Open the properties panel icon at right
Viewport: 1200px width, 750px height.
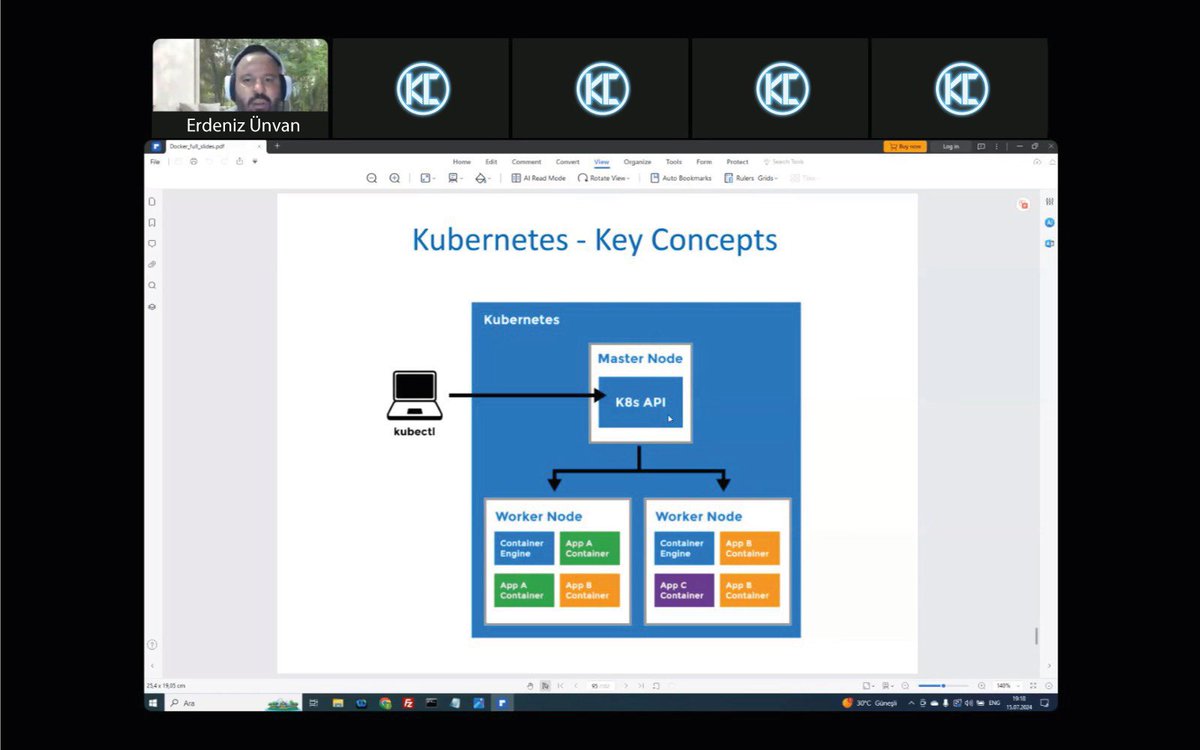coord(1049,201)
